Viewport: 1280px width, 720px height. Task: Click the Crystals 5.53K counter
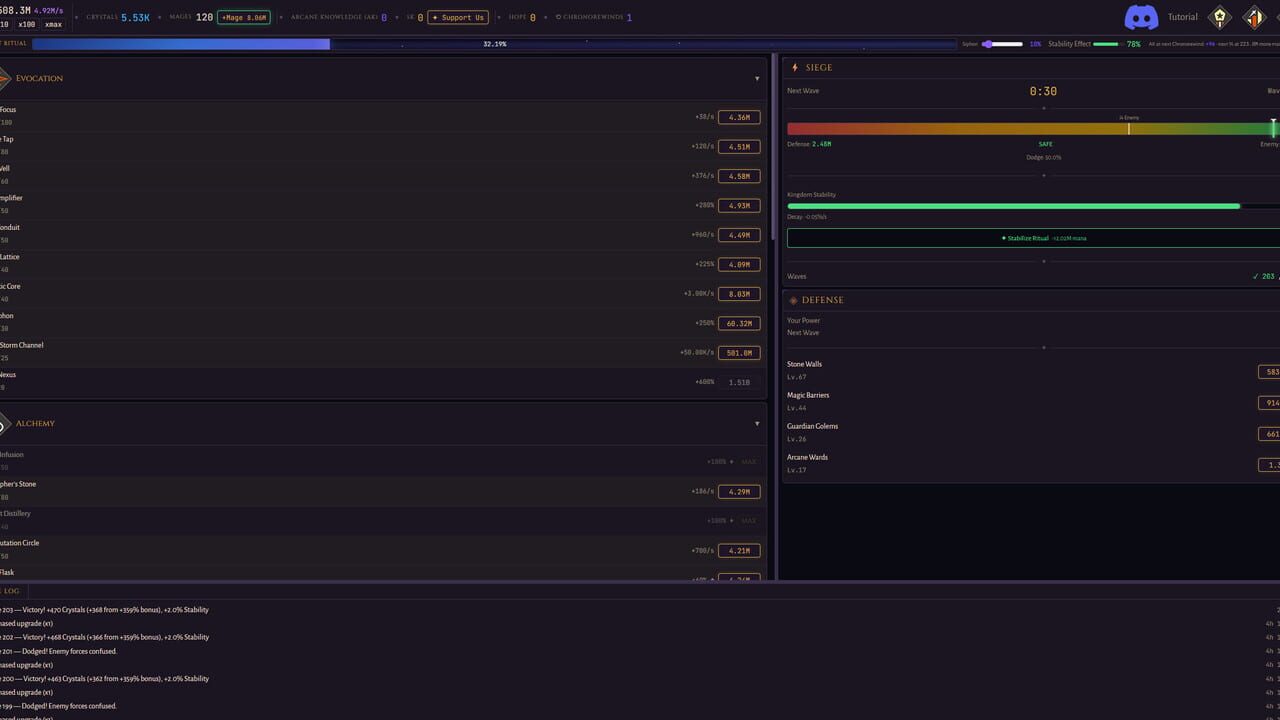(x=118, y=17)
